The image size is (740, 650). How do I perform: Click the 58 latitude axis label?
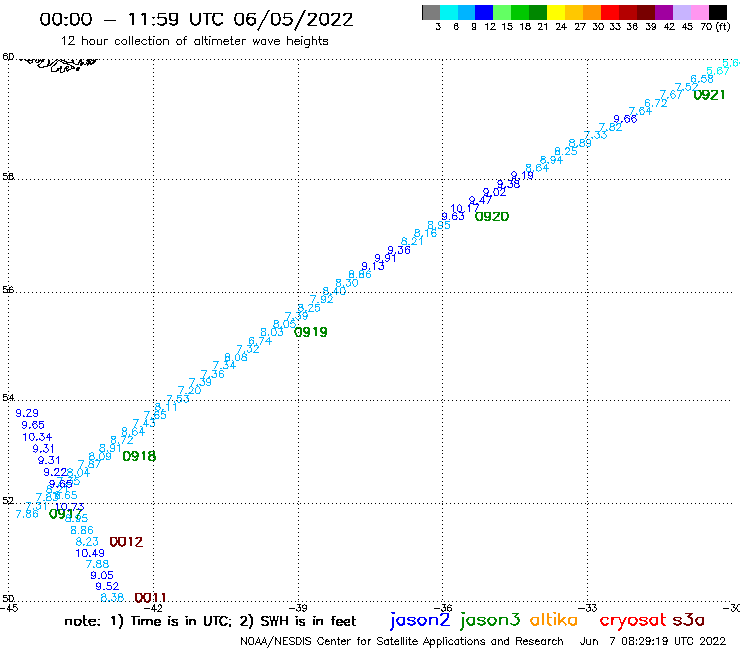coord(8,177)
